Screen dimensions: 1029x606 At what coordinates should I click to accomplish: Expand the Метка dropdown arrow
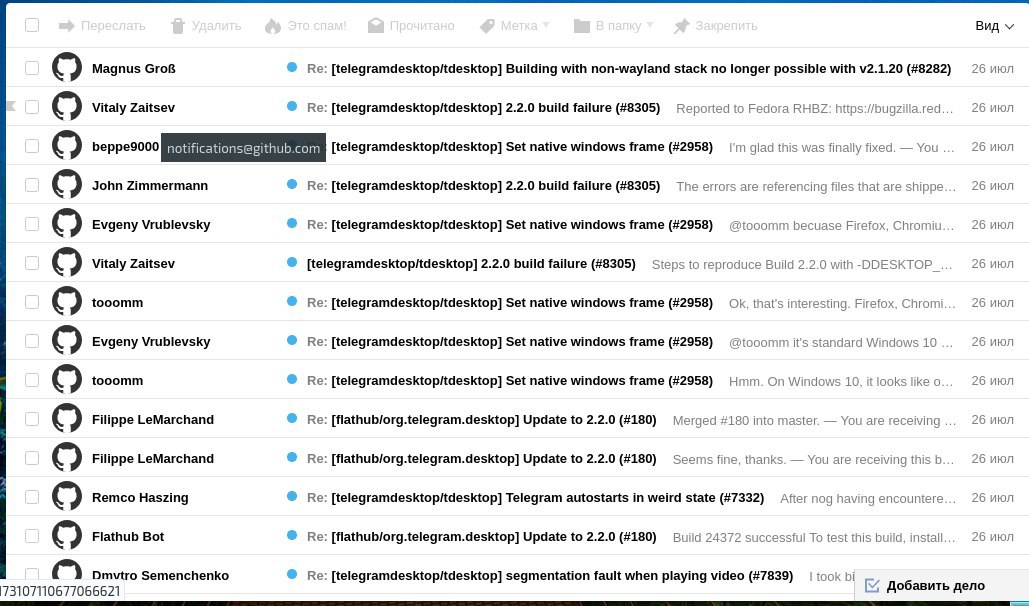pos(546,25)
